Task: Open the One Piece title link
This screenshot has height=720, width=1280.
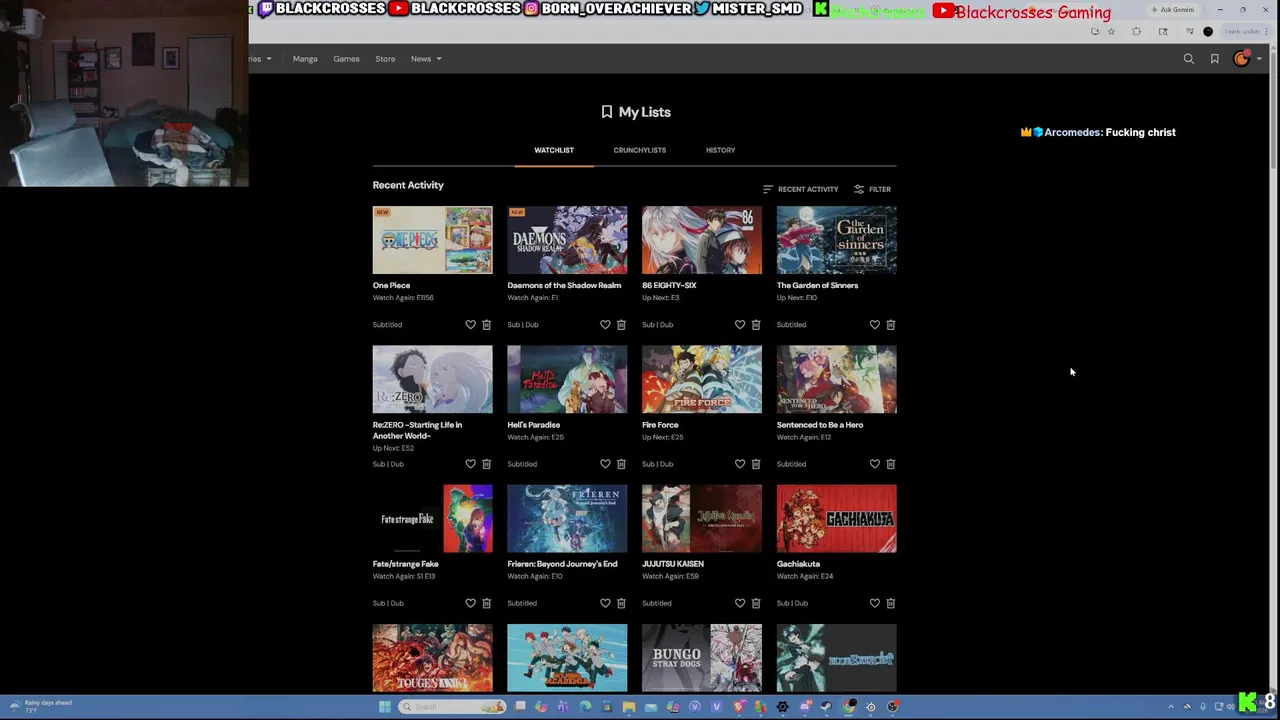Action: (x=391, y=285)
